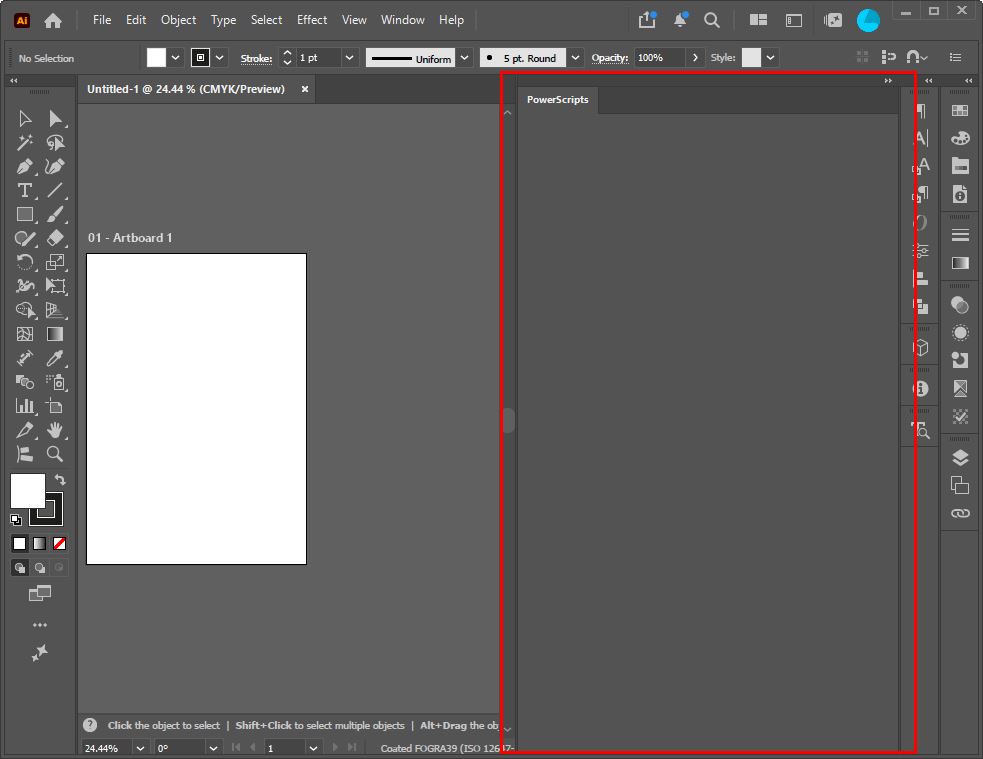Screen dimensions: 983x759
Task: Enable Draw Normal mode
Action: point(20,567)
